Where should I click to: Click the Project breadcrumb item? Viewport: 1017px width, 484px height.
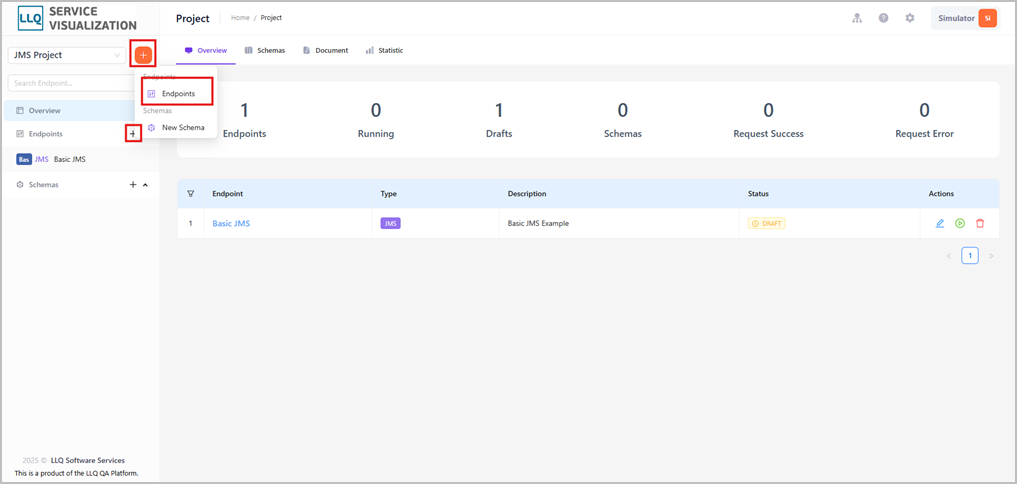[271, 18]
